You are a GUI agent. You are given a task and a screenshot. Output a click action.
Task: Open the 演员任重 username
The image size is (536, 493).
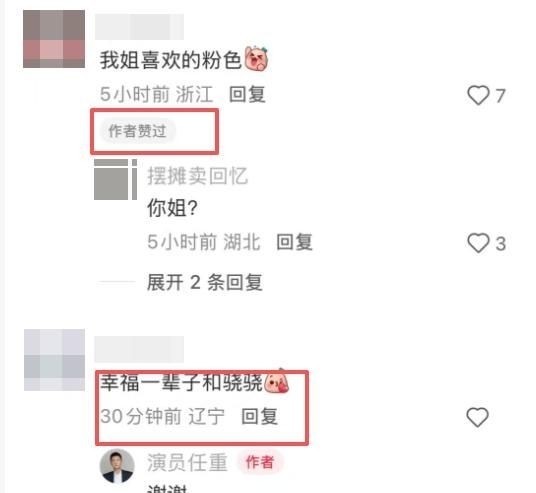(187, 462)
